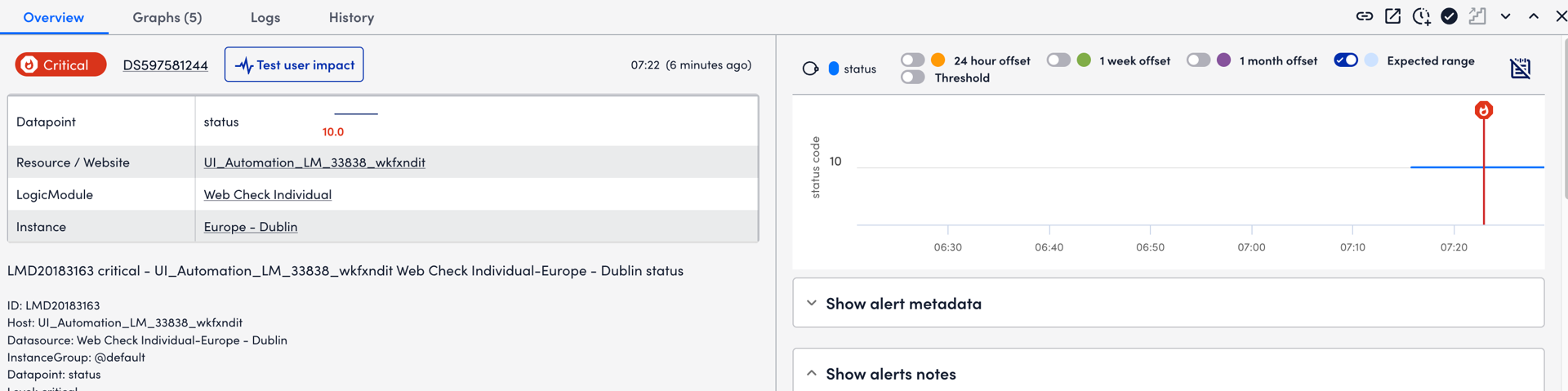This screenshot has width=1568, height=391.
Task: Open the History tab
Action: coord(351,17)
